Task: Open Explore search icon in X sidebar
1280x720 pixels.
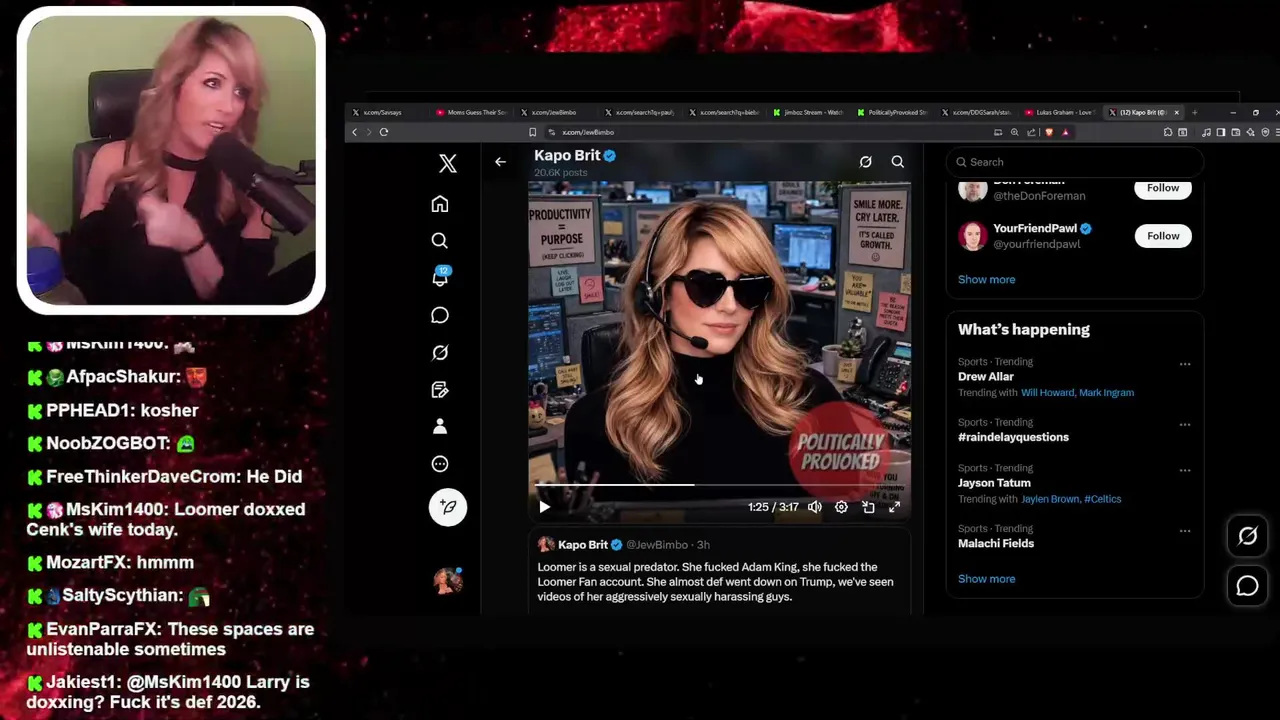Action: click(x=440, y=241)
